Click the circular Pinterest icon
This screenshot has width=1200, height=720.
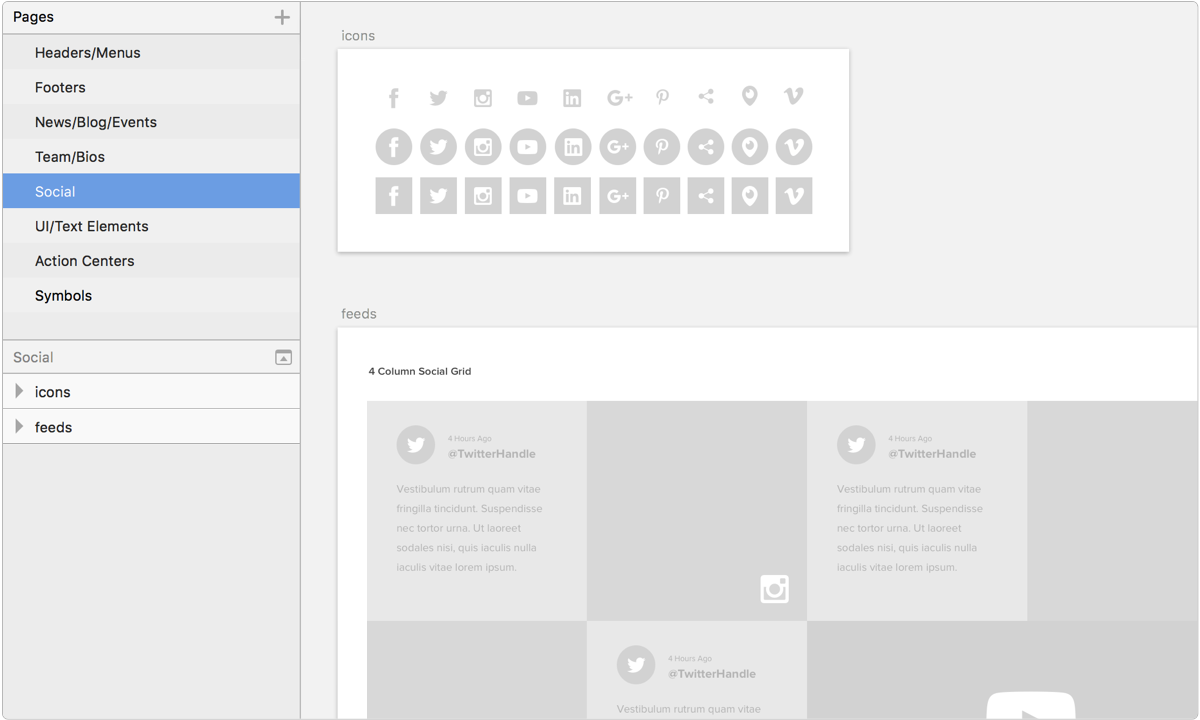point(662,147)
